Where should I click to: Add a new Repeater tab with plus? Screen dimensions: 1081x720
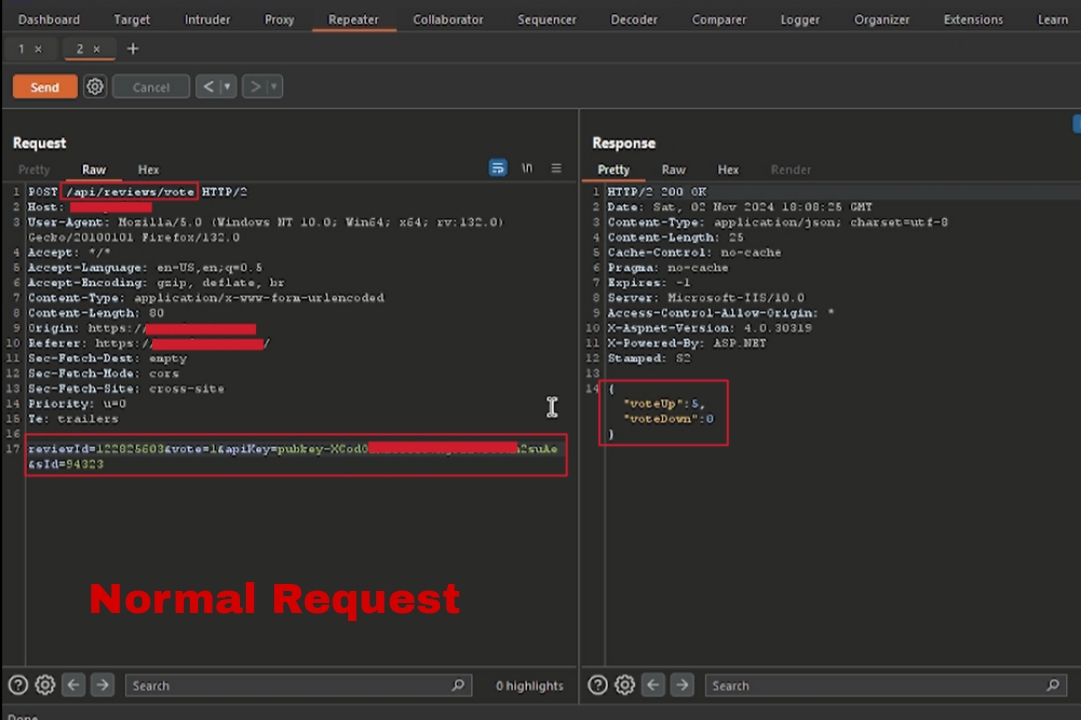click(132, 49)
